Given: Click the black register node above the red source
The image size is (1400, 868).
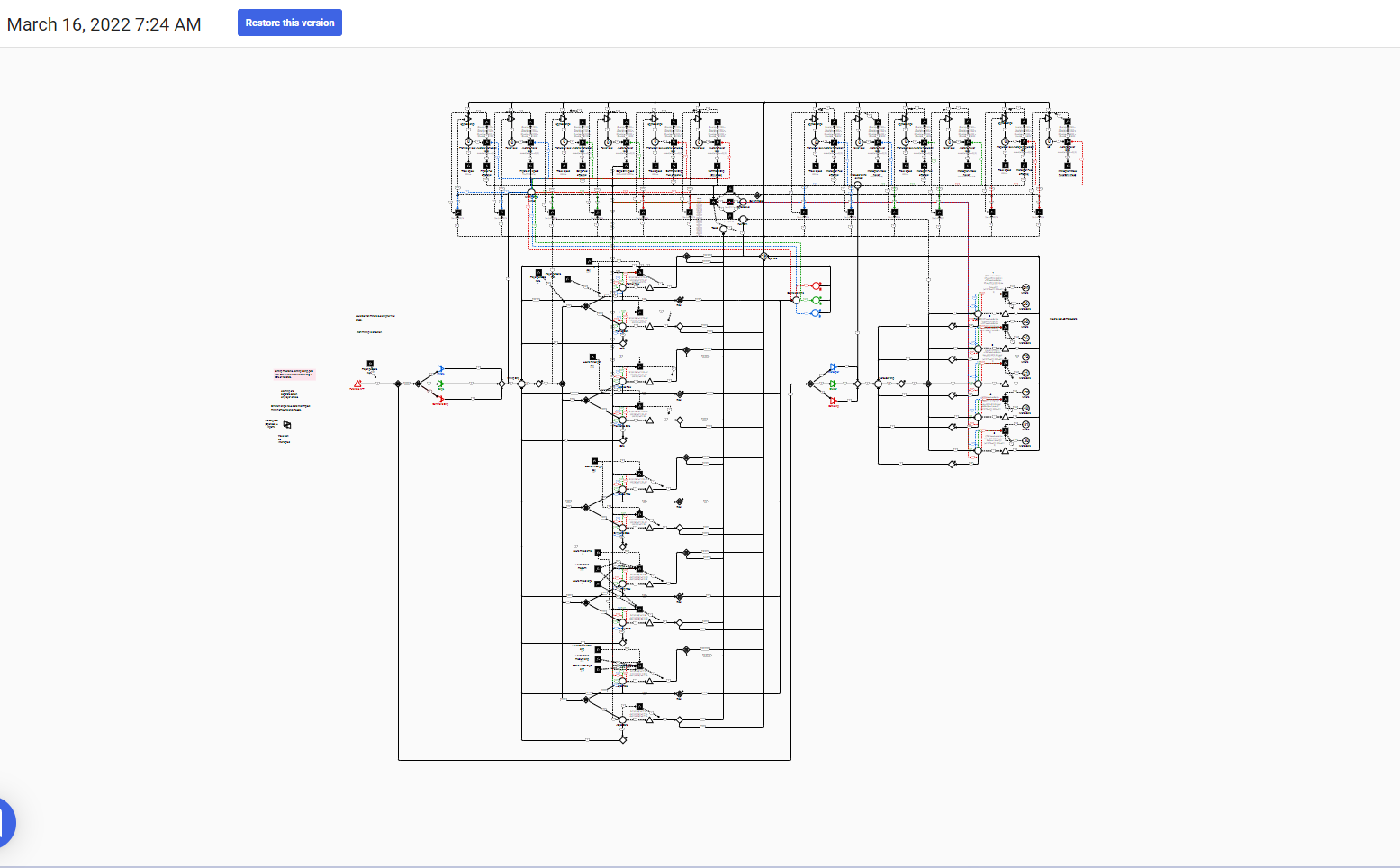Looking at the screenshot, I should (x=370, y=364).
